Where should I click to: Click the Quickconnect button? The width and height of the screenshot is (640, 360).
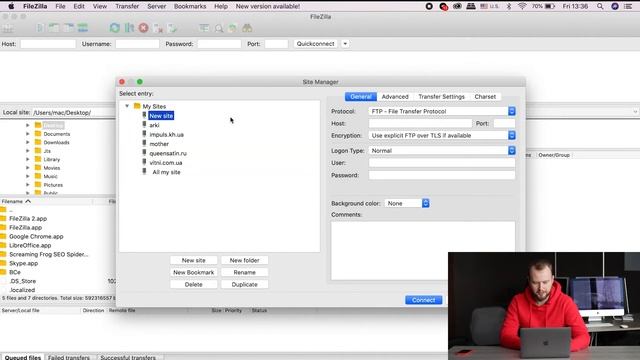(x=316, y=44)
